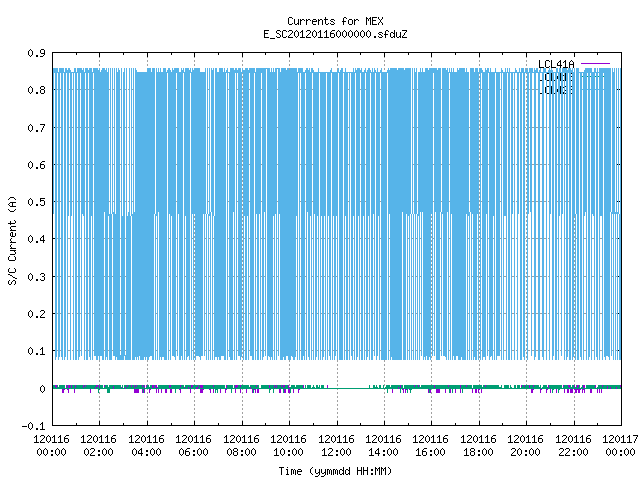Click the 0.7 y-axis tick label
640x480 pixels.
click(36, 128)
